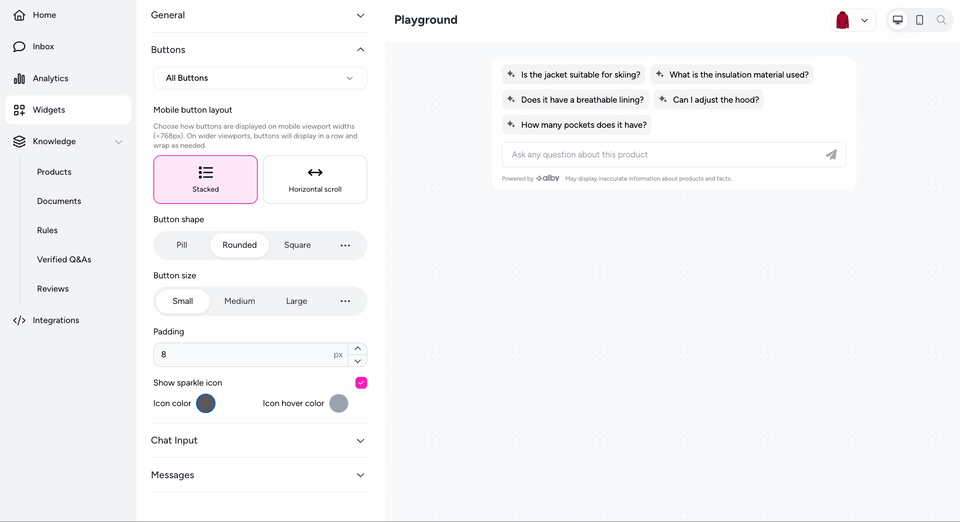This screenshot has height=522, width=960.
Task: Switch Playground to mobile preview icon
Action: pyautogui.click(x=920, y=20)
